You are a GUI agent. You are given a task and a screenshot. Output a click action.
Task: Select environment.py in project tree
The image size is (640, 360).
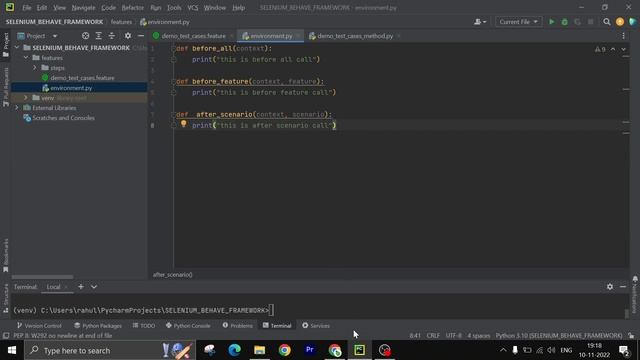pyautogui.click(x=71, y=88)
